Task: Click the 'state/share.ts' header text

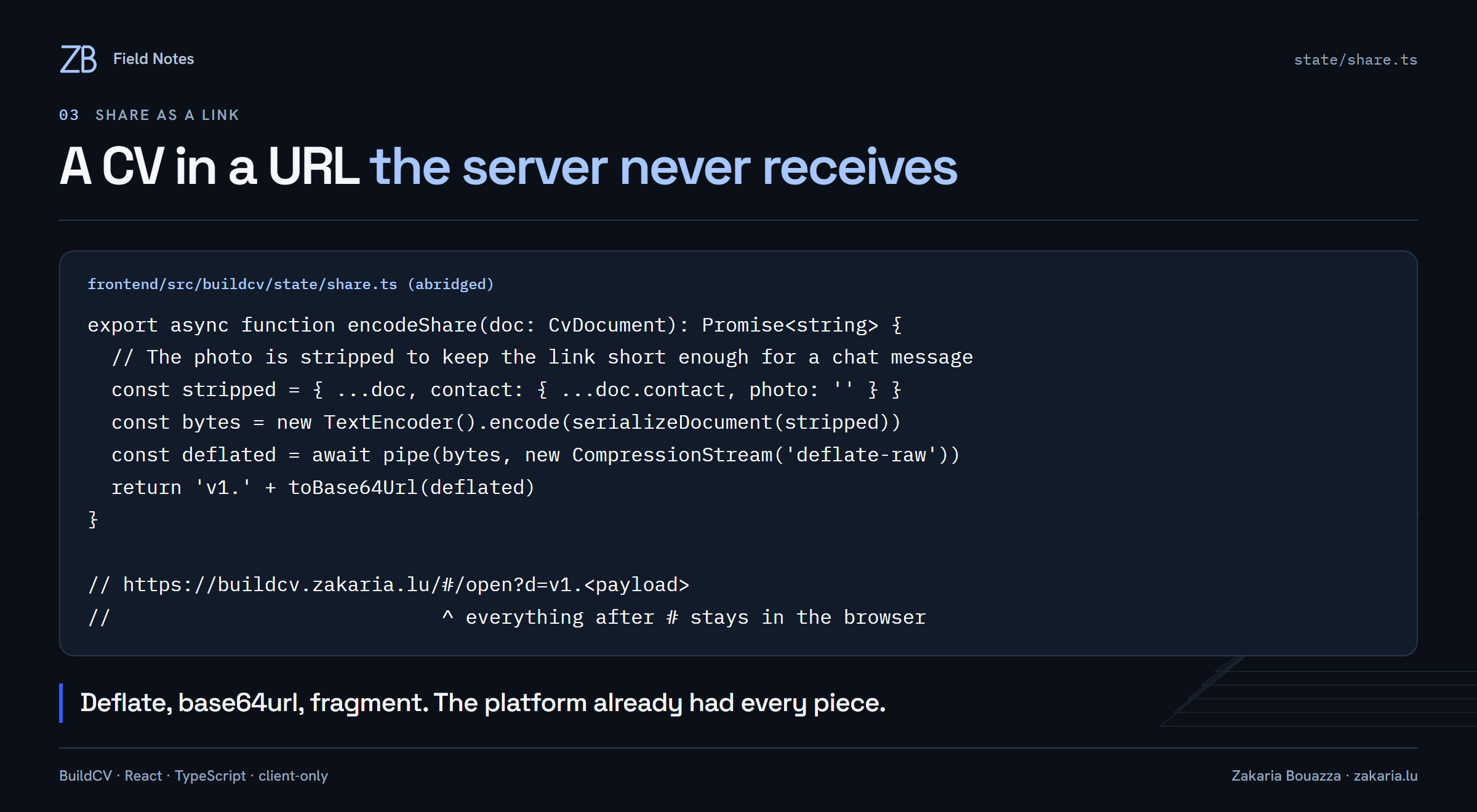Action: coord(1355,60)
